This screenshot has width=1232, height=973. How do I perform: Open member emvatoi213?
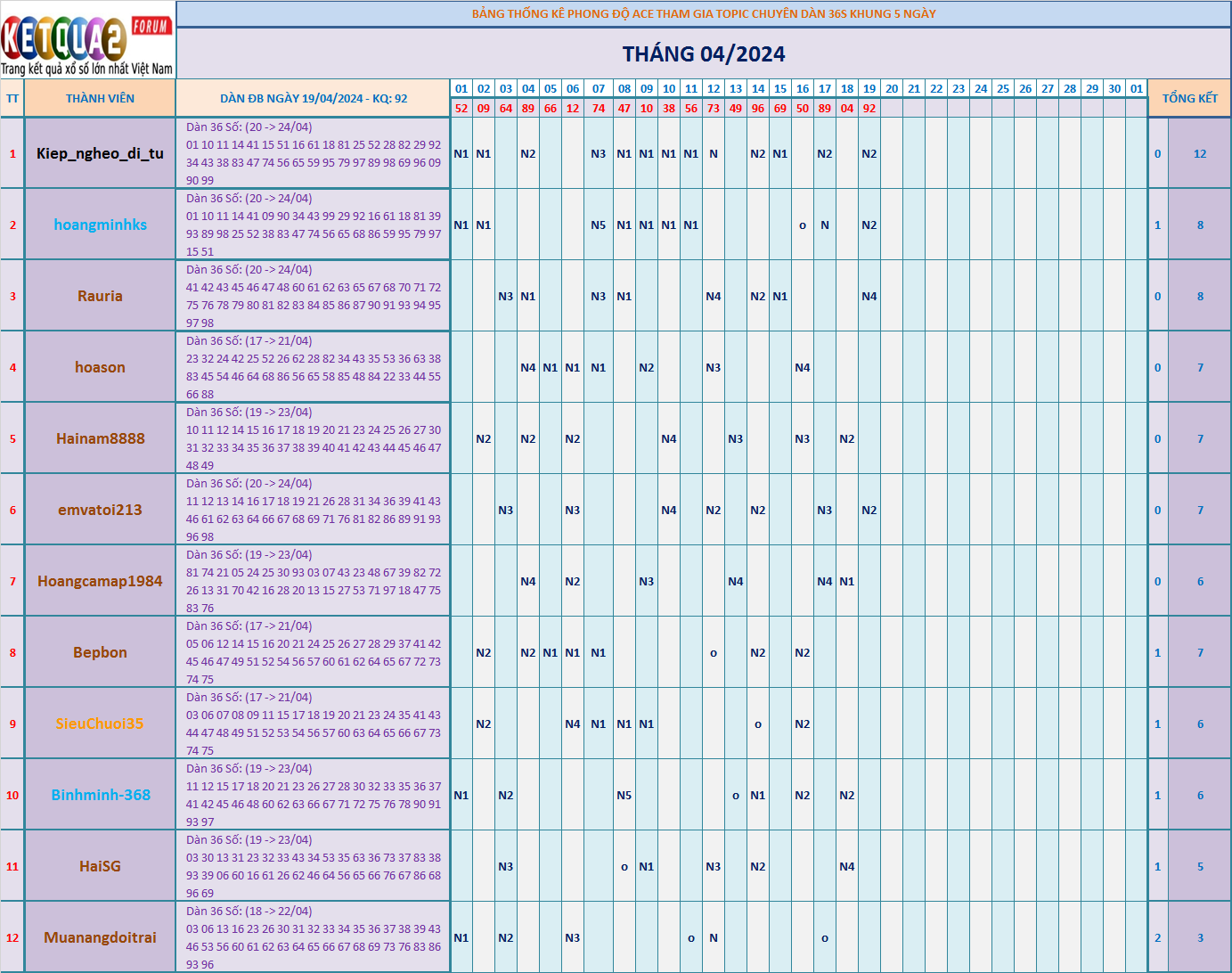100,510
